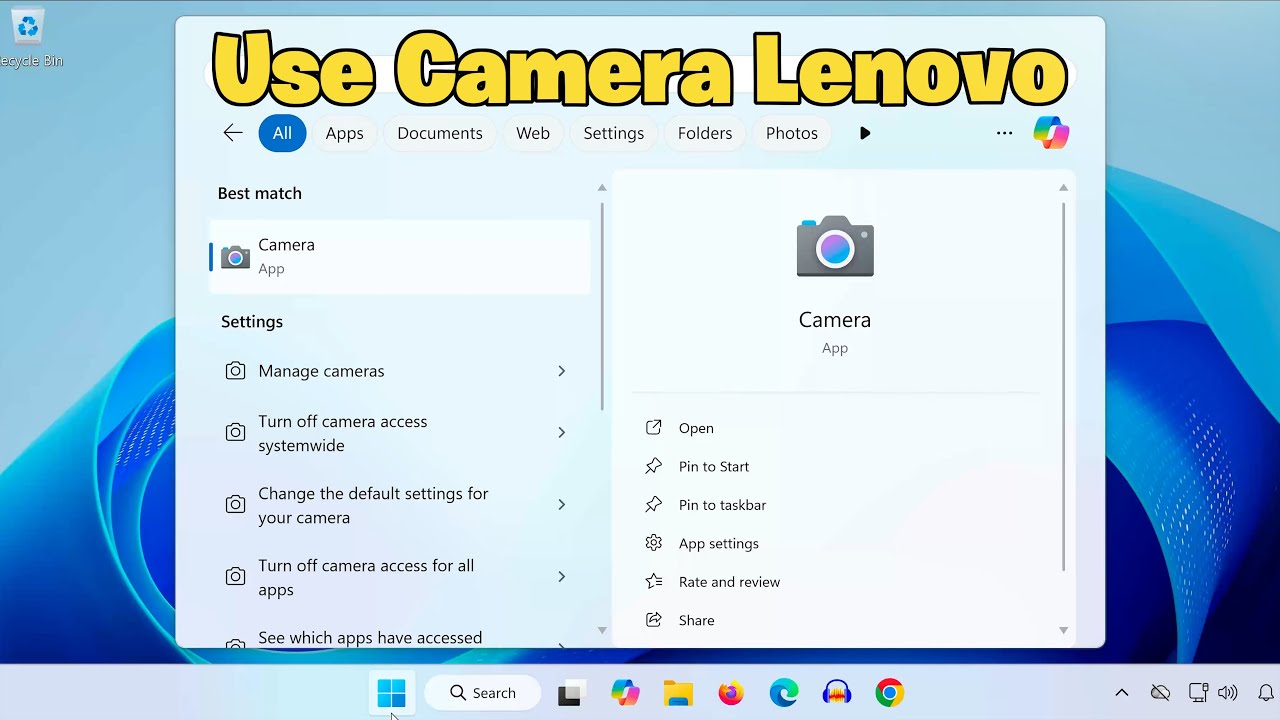Choose Open for the Camera app
This screenshot has width=1280, height=720.
[x=696, y=428]
